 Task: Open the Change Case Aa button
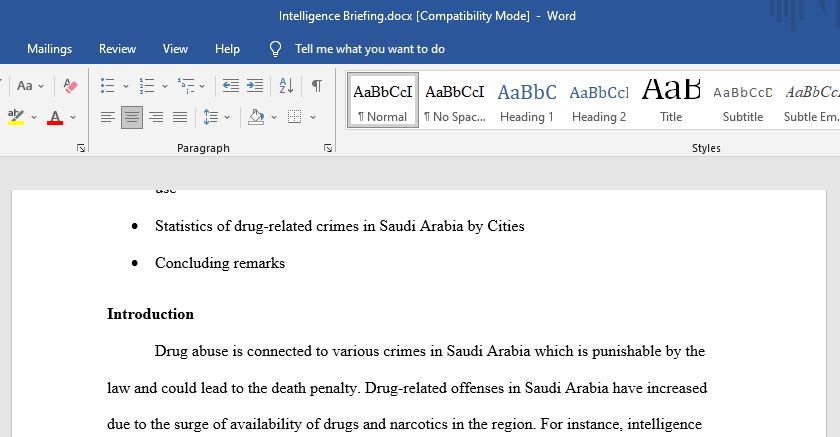click(29, 86)
